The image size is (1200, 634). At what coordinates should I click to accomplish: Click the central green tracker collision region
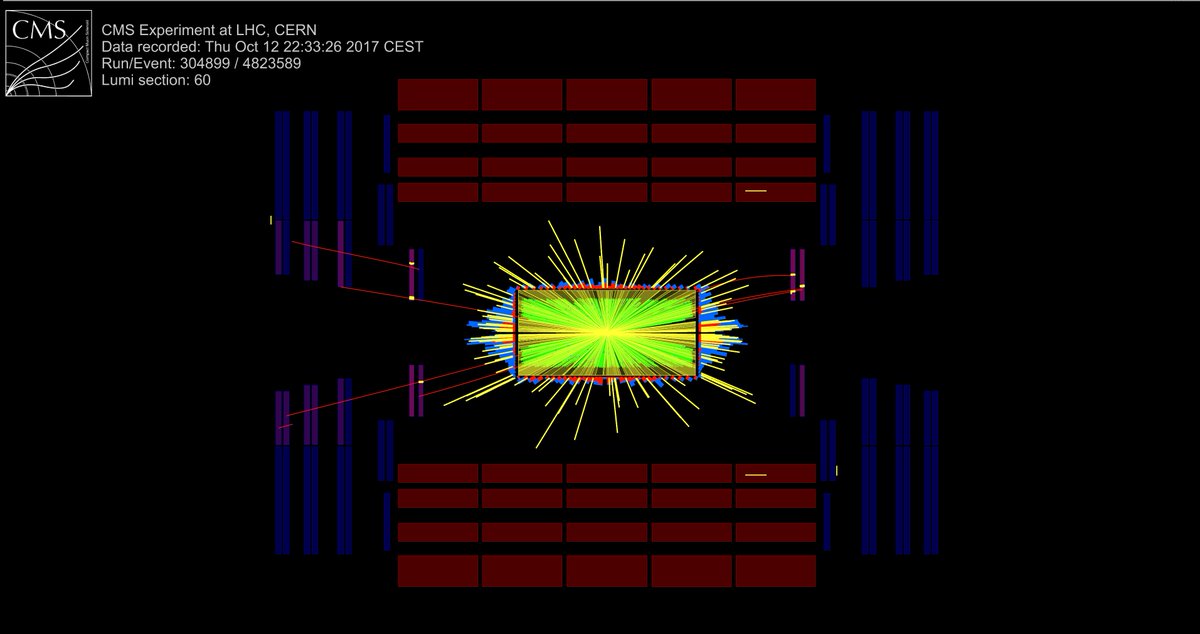pyautogui.click(x=606, y=333)
